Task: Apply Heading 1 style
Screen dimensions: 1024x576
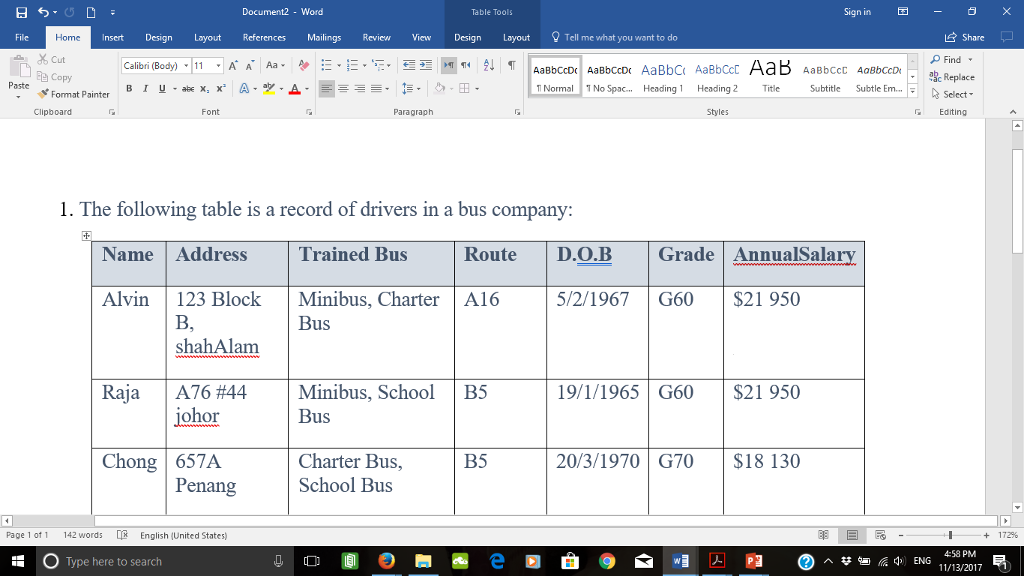Action: coord(661,77)
